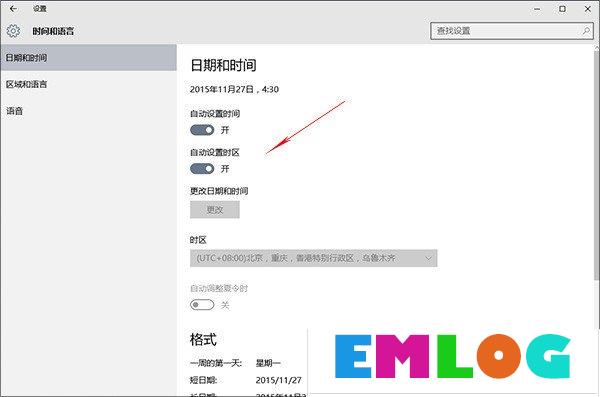Click the settings gear icon

13,31
